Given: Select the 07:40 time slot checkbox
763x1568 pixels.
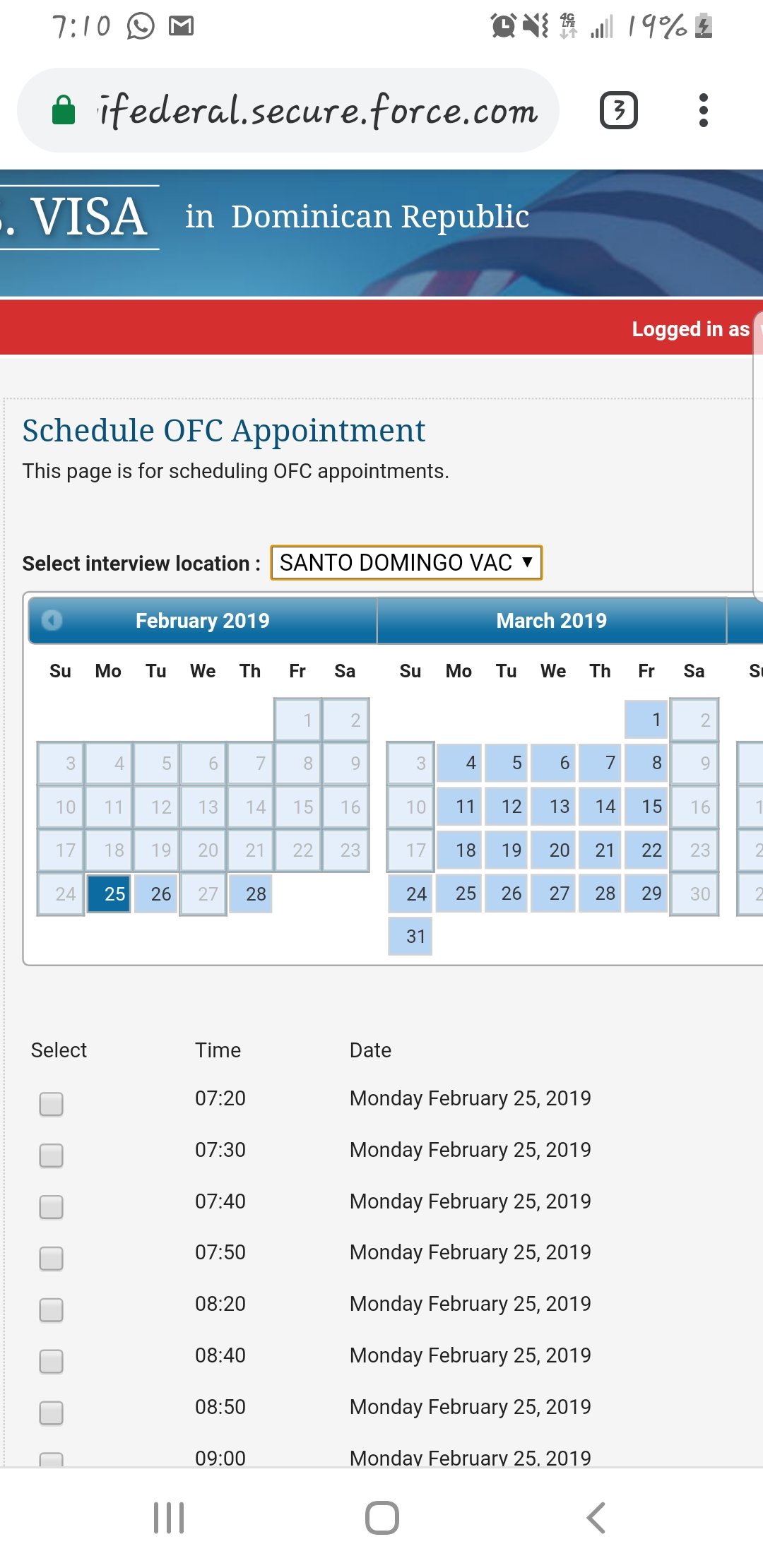Looking at the screenshot, I should [x=52, y=1206].
